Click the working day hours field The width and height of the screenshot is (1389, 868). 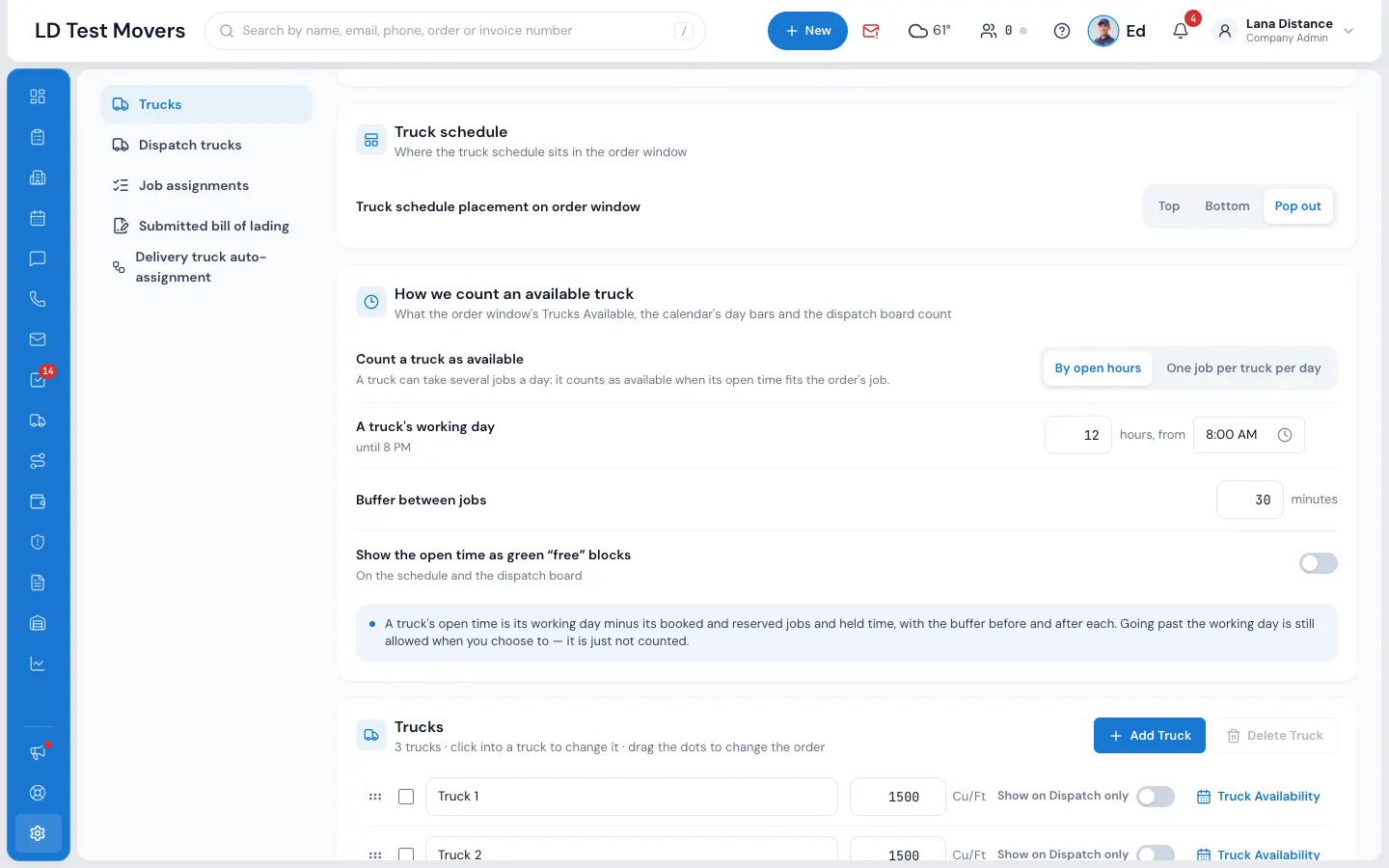pyautogui.click(x=1078, y=435)
